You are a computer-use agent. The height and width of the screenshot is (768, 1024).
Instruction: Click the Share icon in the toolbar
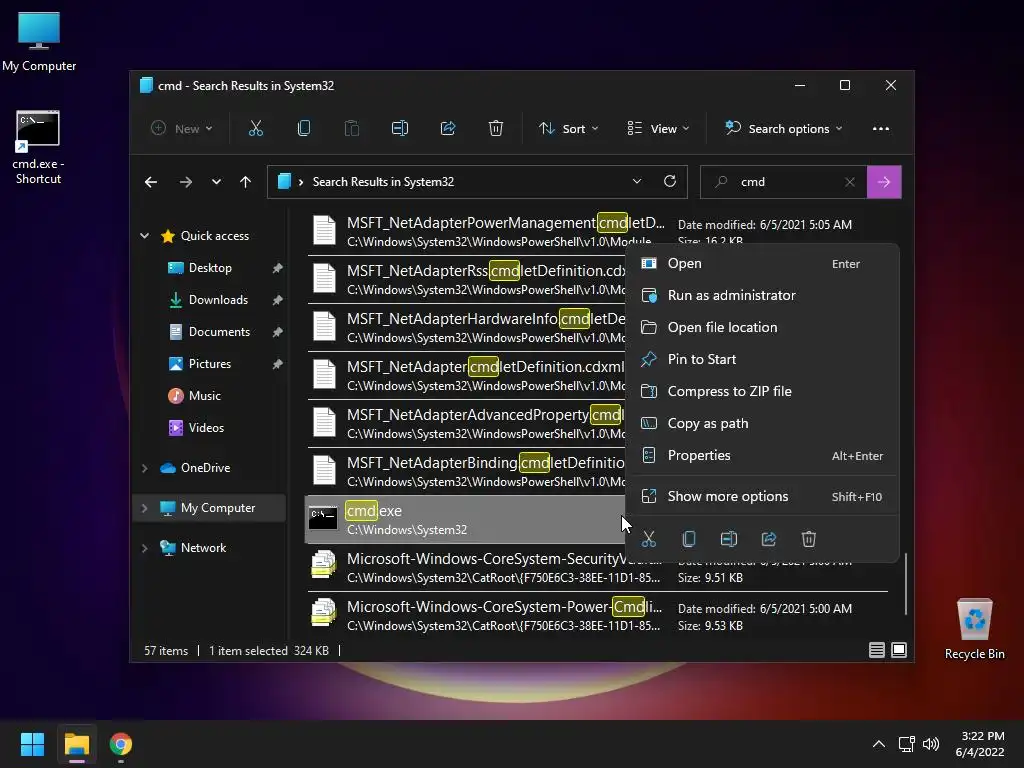448,129
